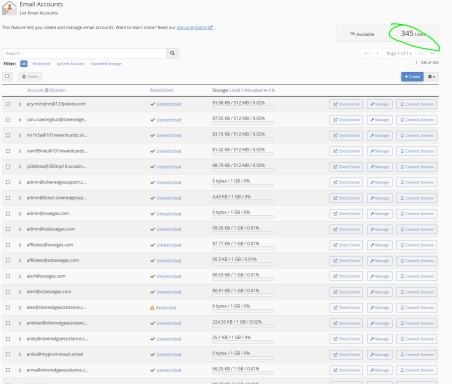Expand details of alert@ssvegas.com row
The width and height of the screenshot is (452, 384).
click(x=20, y=276)
